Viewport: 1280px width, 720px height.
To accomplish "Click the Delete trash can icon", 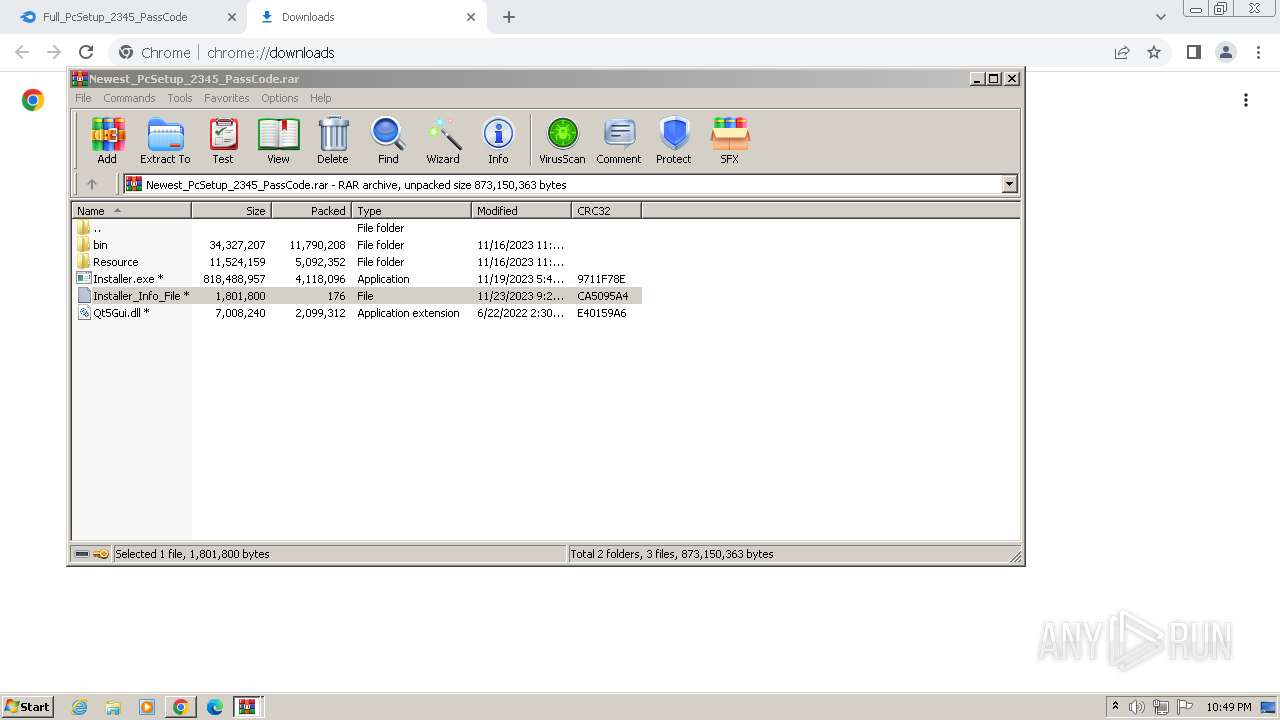I will pyautogui.click(x=333, y=140).
